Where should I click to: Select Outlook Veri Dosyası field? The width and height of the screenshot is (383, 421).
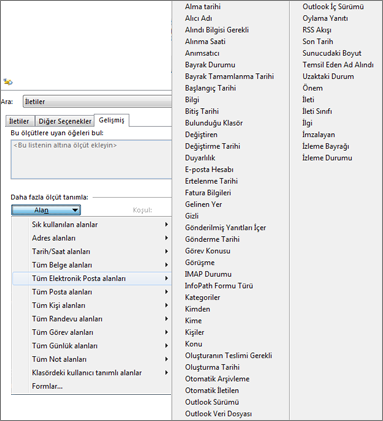pyautogui.click(x=218, y=414)
